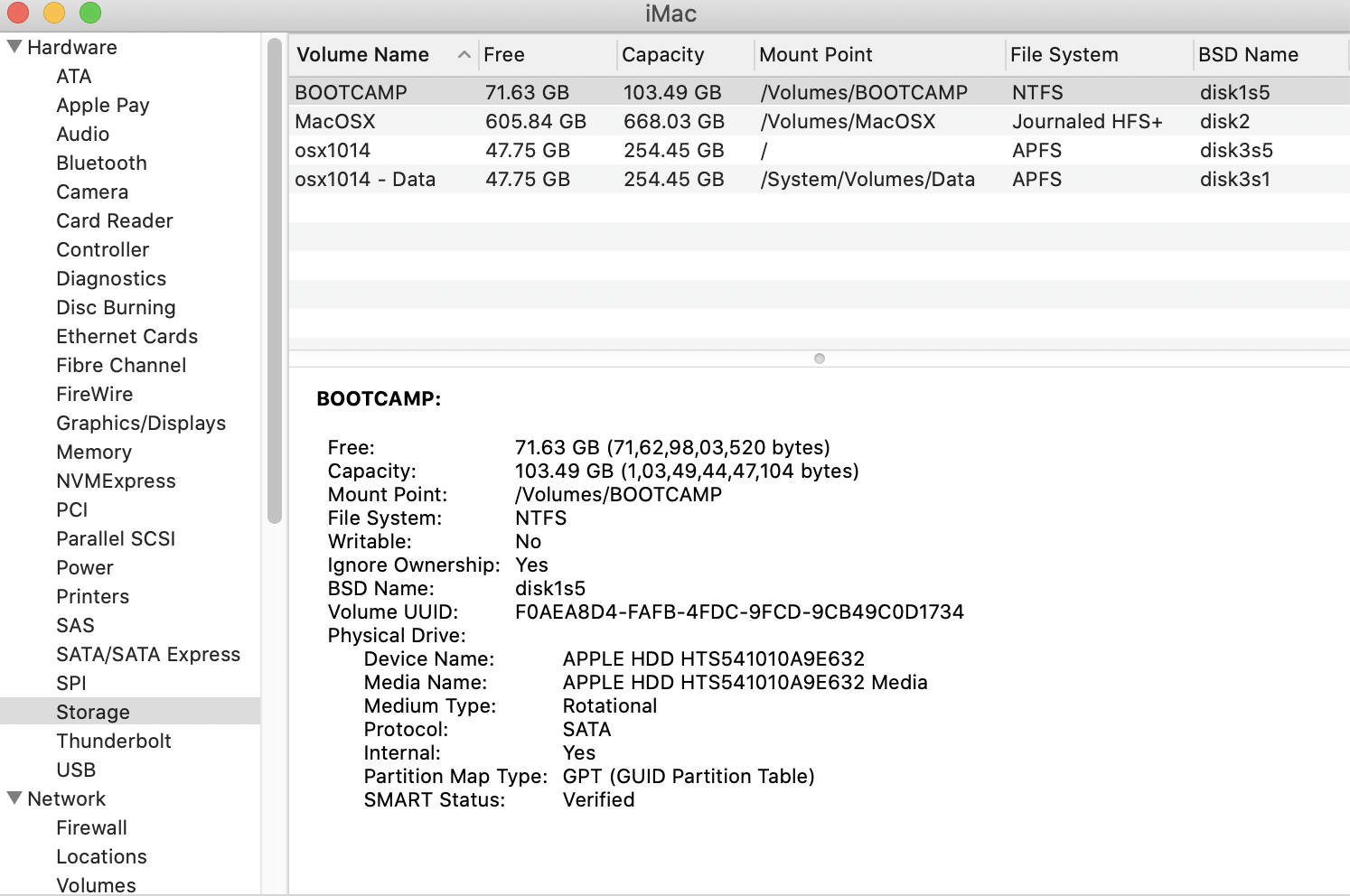Click the BOOTCAMP details heading

[x=379, y=398]
